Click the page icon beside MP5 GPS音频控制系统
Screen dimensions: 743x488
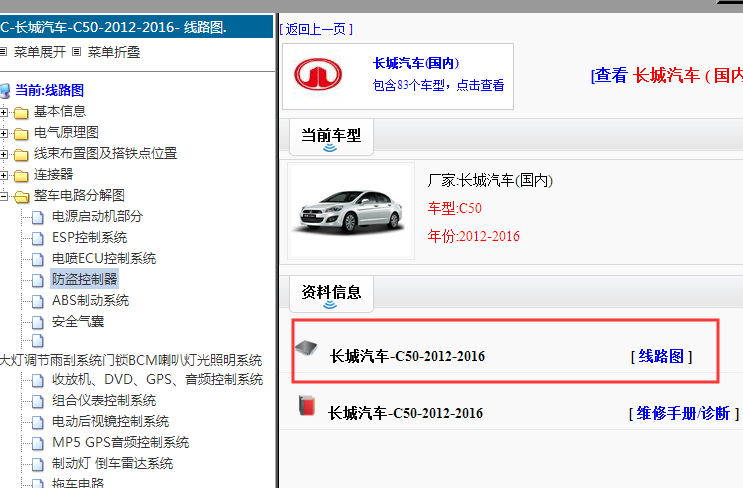click(x=38, y=443)
